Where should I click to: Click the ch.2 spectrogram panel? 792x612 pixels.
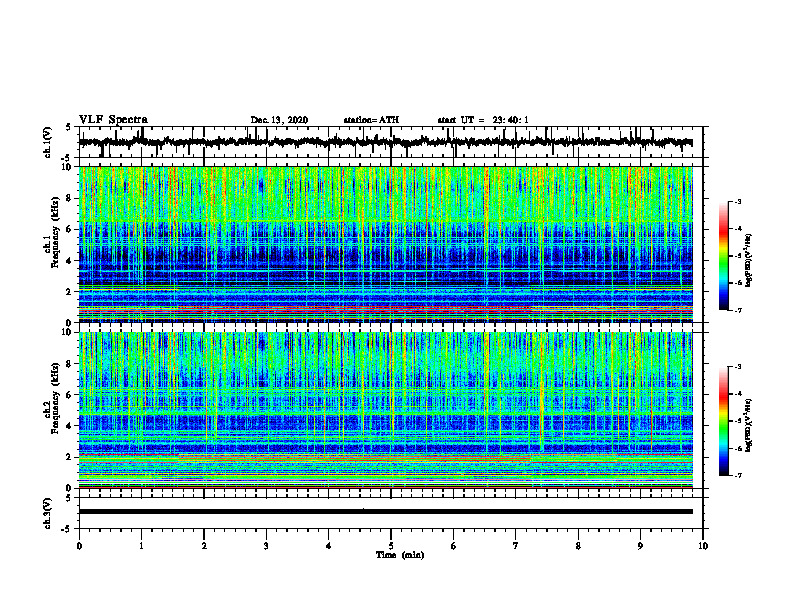coord(385,410)
